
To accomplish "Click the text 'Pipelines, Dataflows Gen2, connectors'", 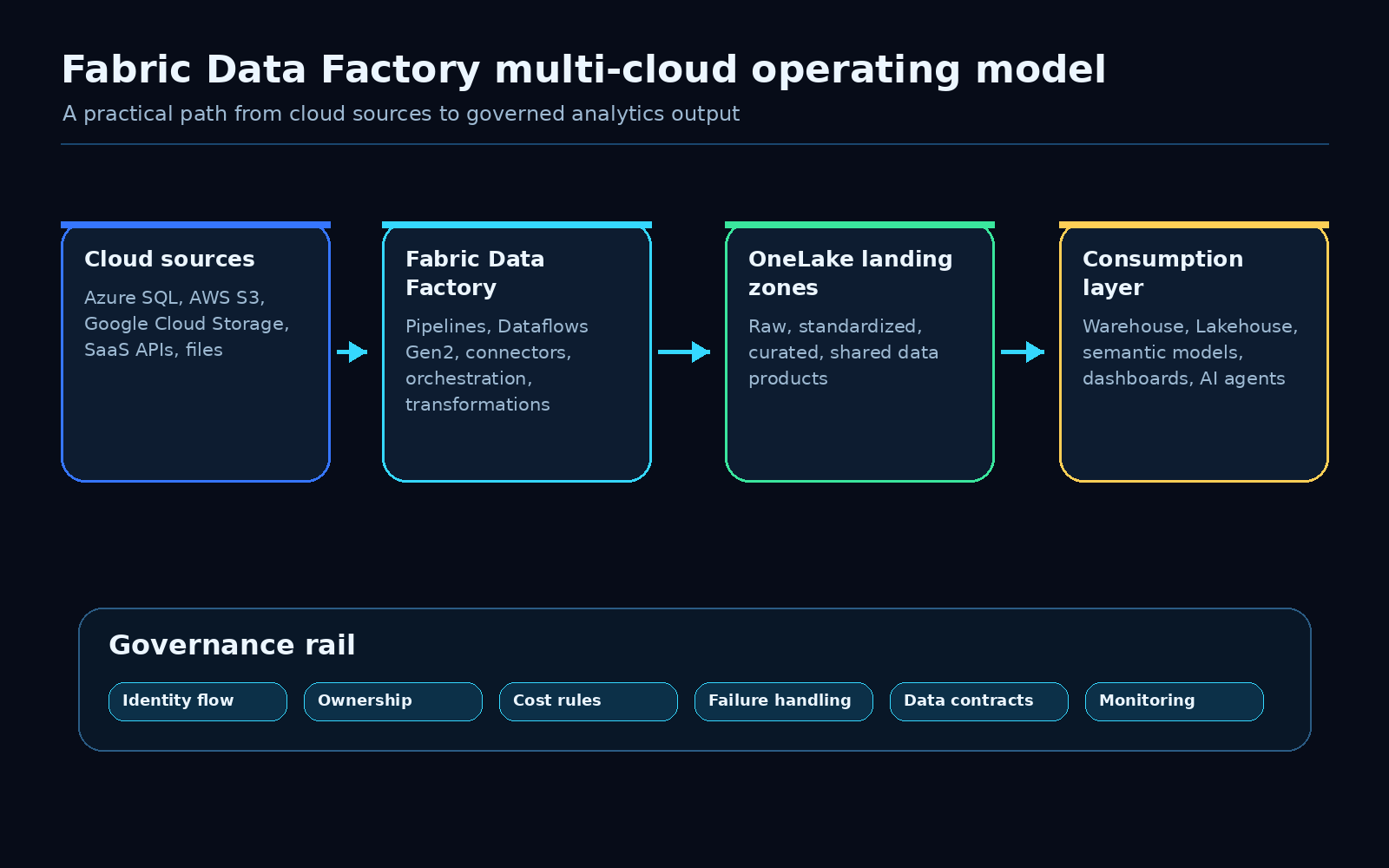I will point(497,339).
